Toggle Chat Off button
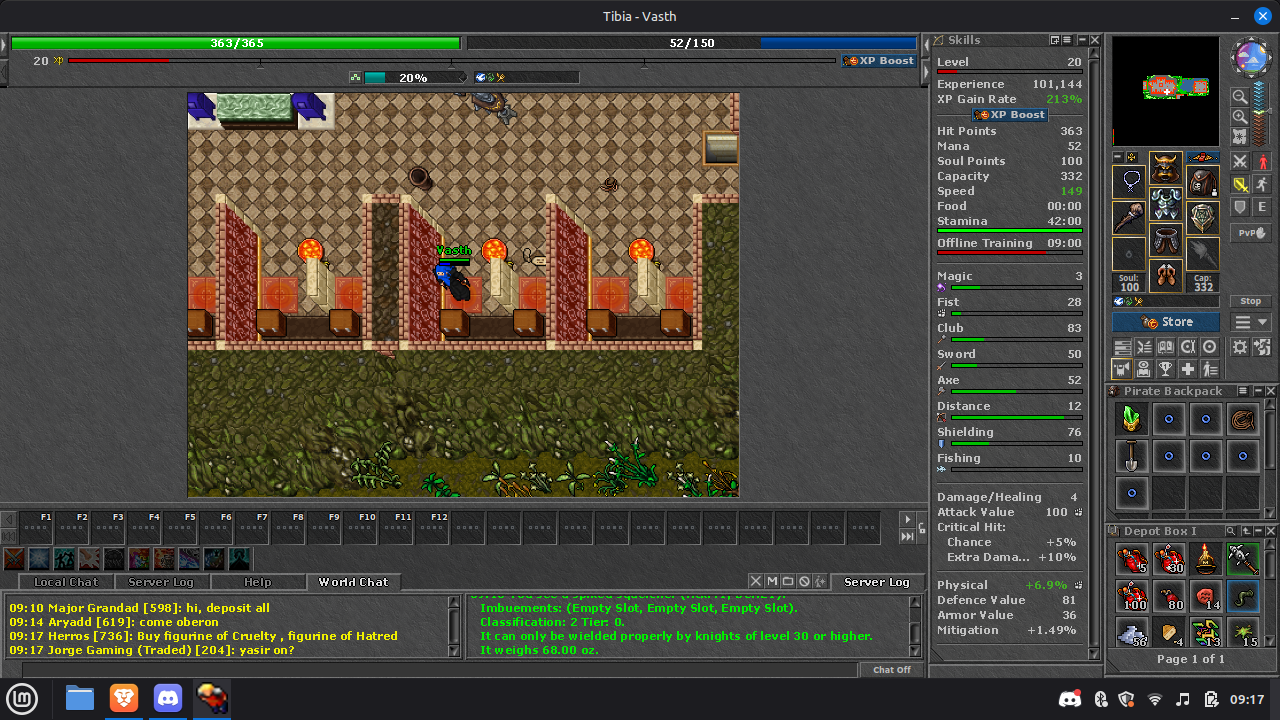The height and width of the screenshot is (720, 1280). tap(891, 670)
